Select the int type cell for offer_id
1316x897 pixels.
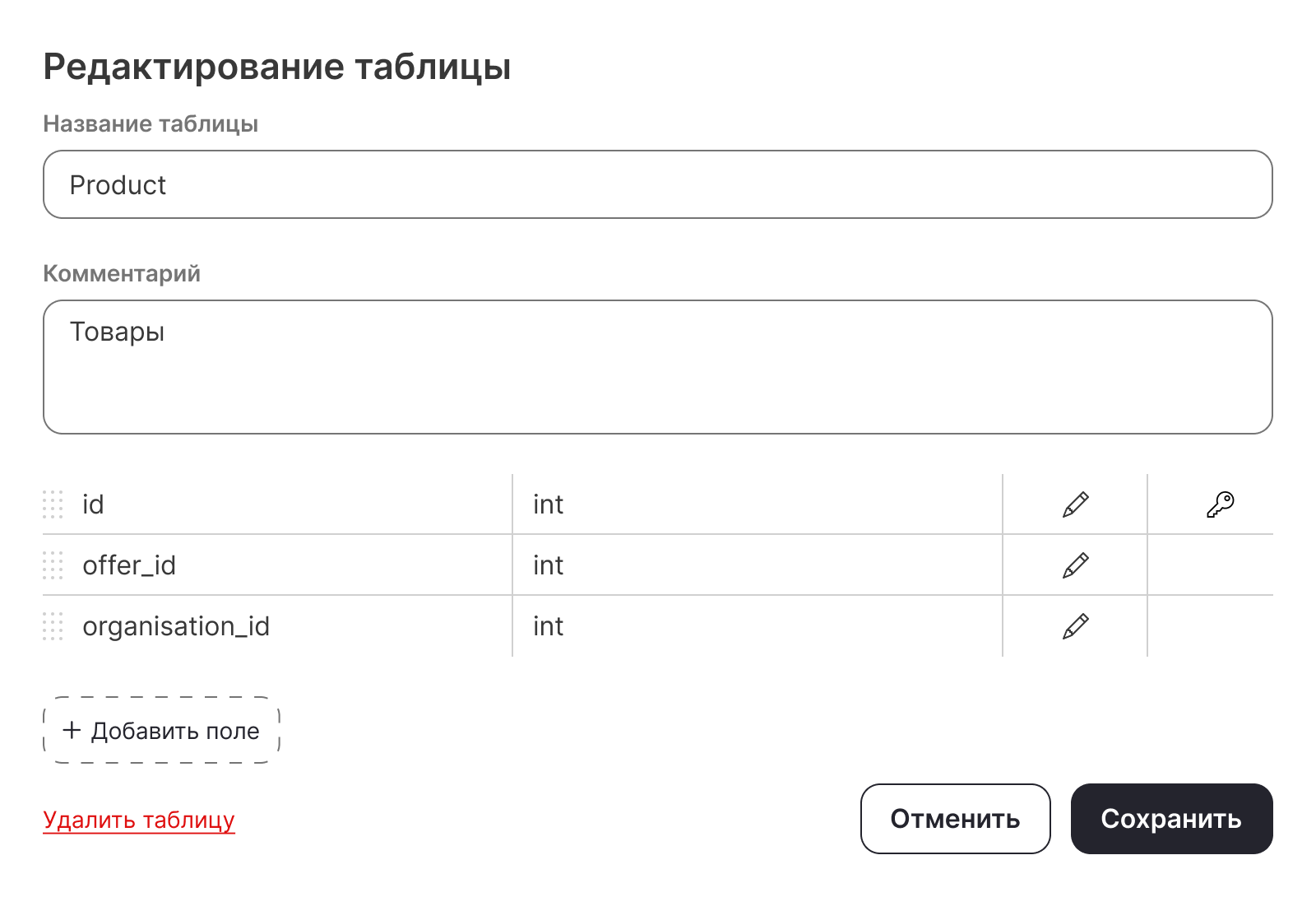[x=549, y=565]
